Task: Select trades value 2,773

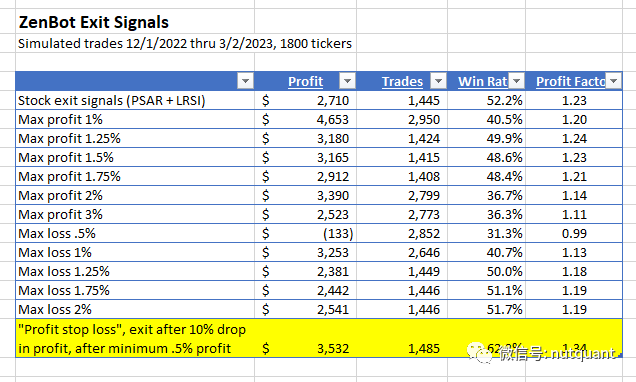Action: coord(424,215)
